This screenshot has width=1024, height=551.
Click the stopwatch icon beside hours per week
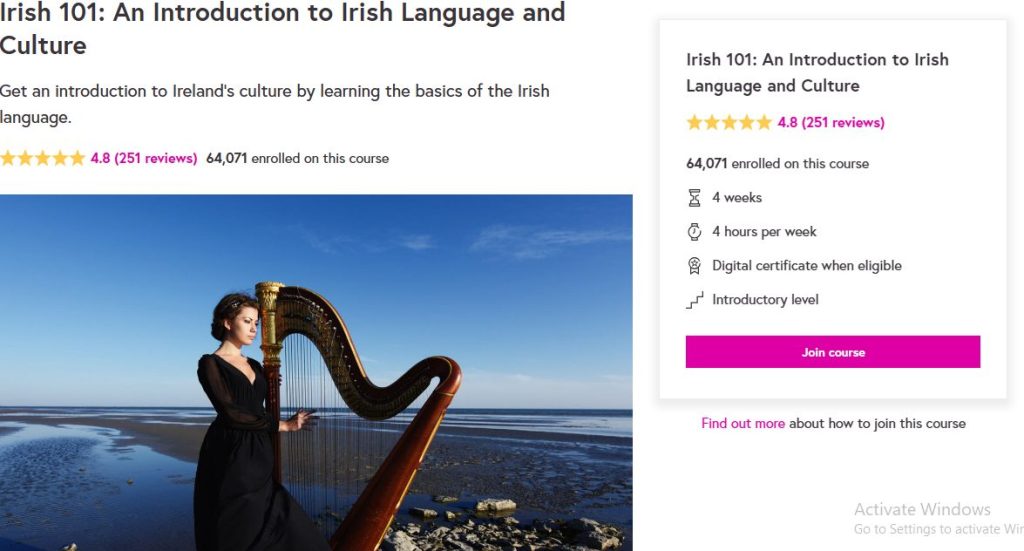[694, 232]
